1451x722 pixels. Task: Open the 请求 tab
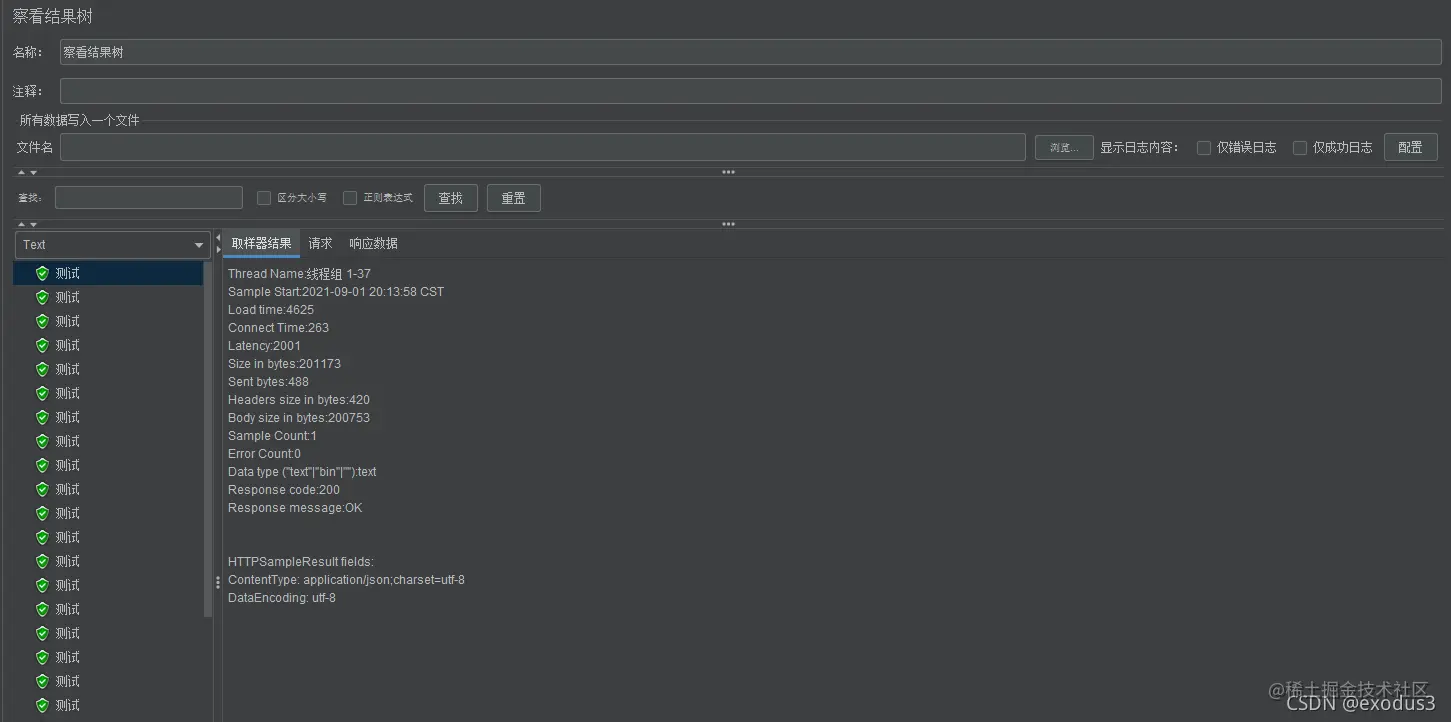[320, 244]
